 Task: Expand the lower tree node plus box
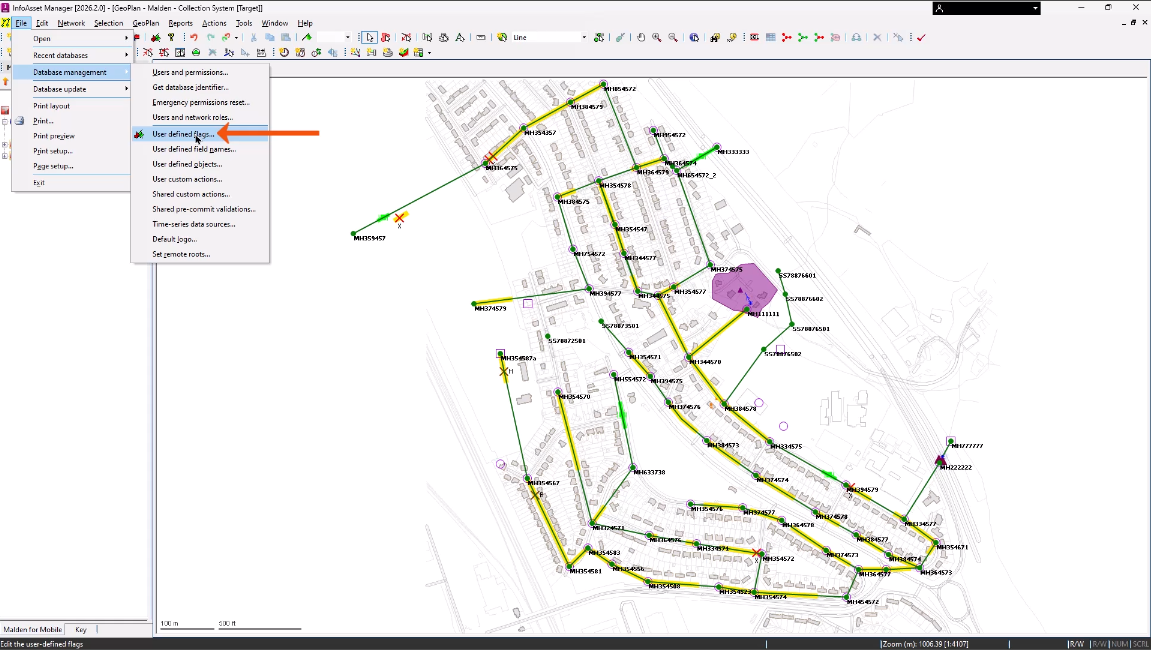pyautogui.click(x=5, y=156)
